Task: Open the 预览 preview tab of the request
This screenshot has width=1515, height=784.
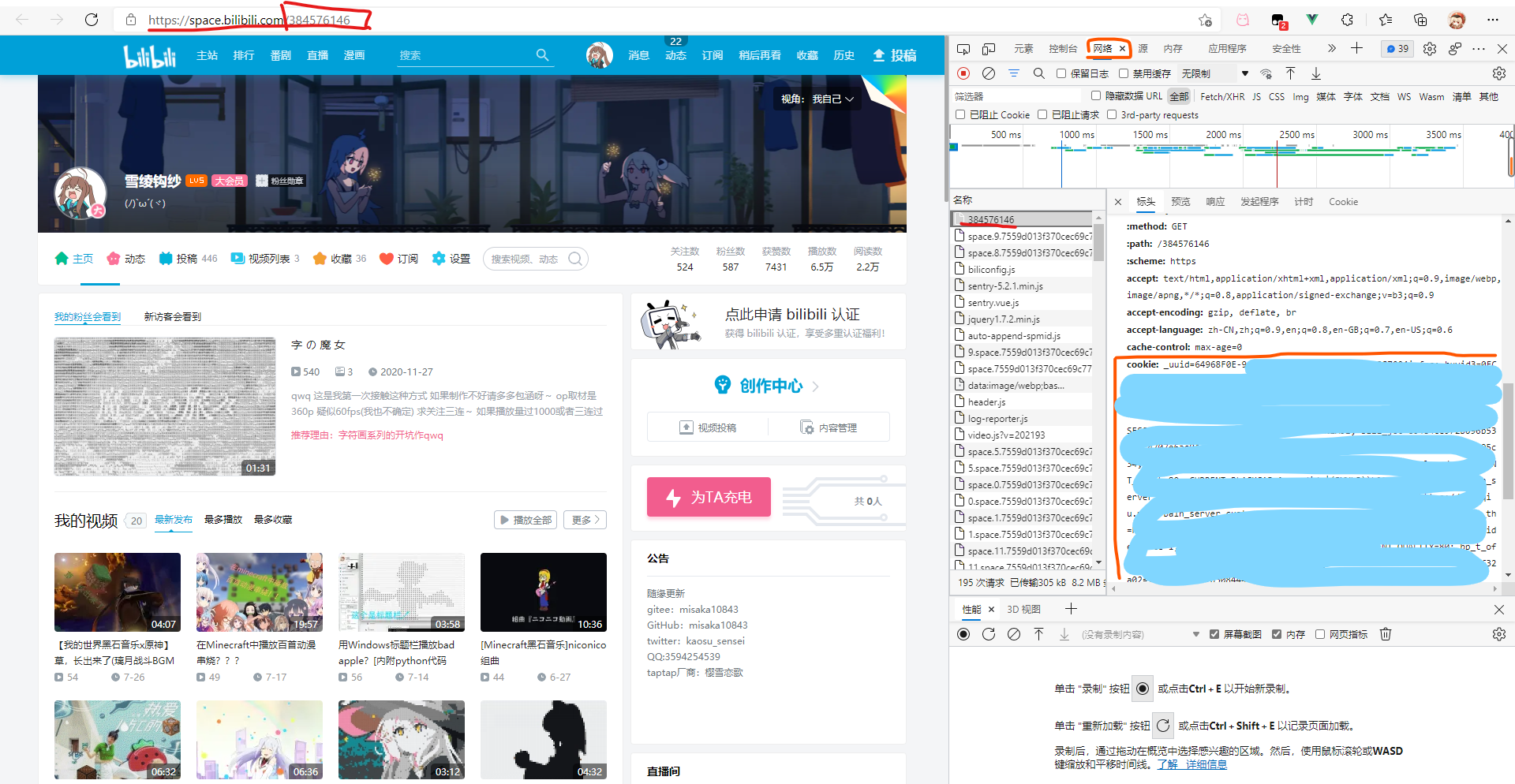Action: point(1180,202)
